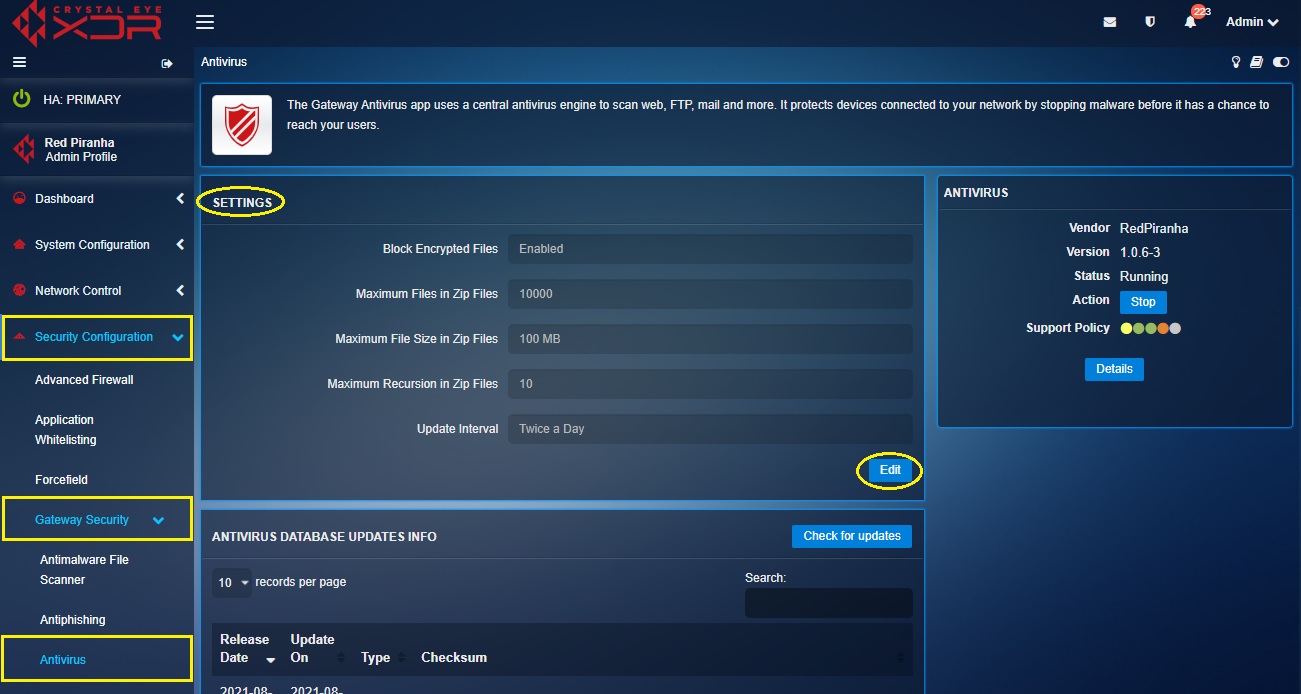Click Check for updates button
Screen dimensions: 1301x694
click(852, 536)
